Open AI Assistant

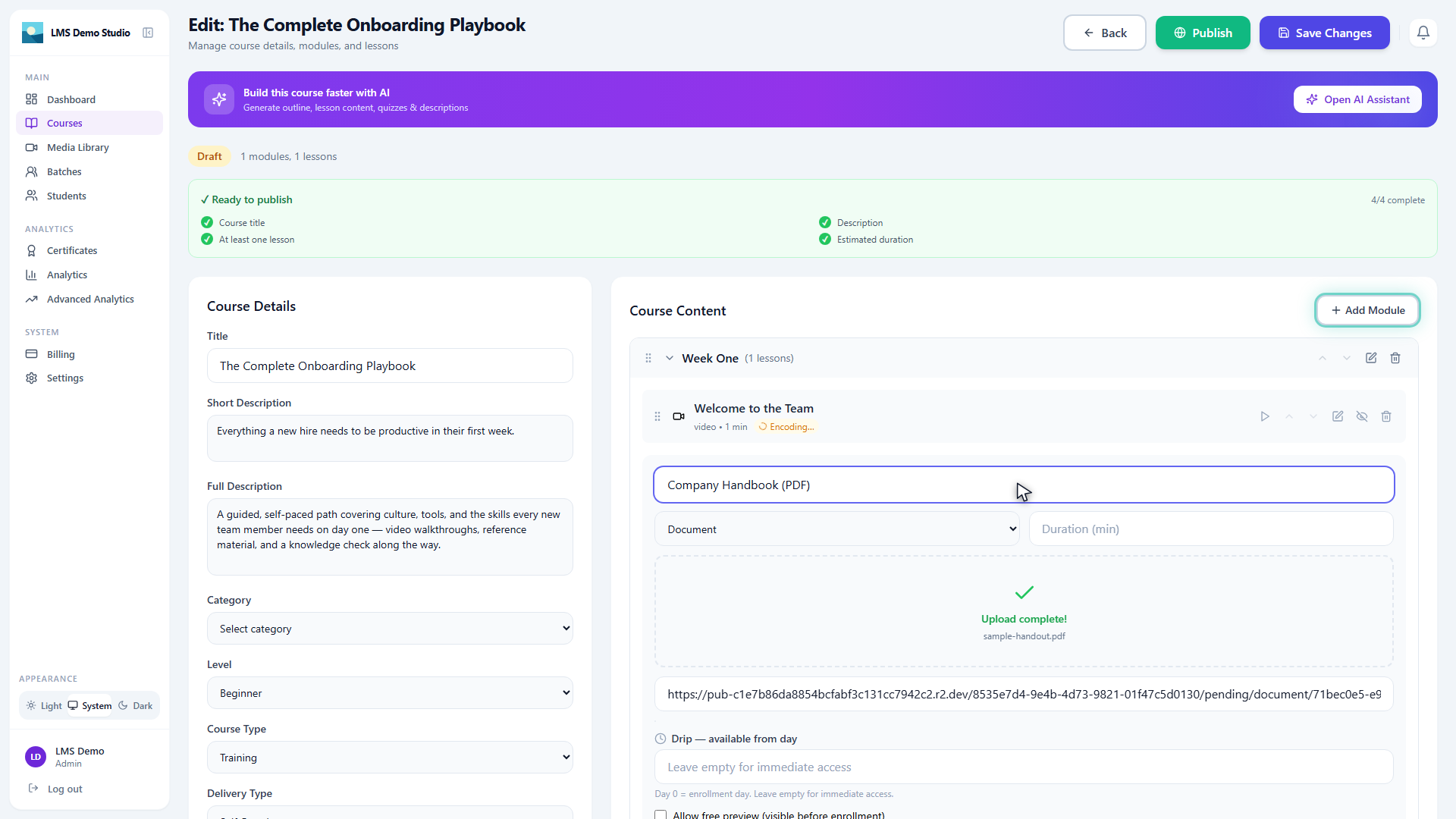pos(1357,99)
